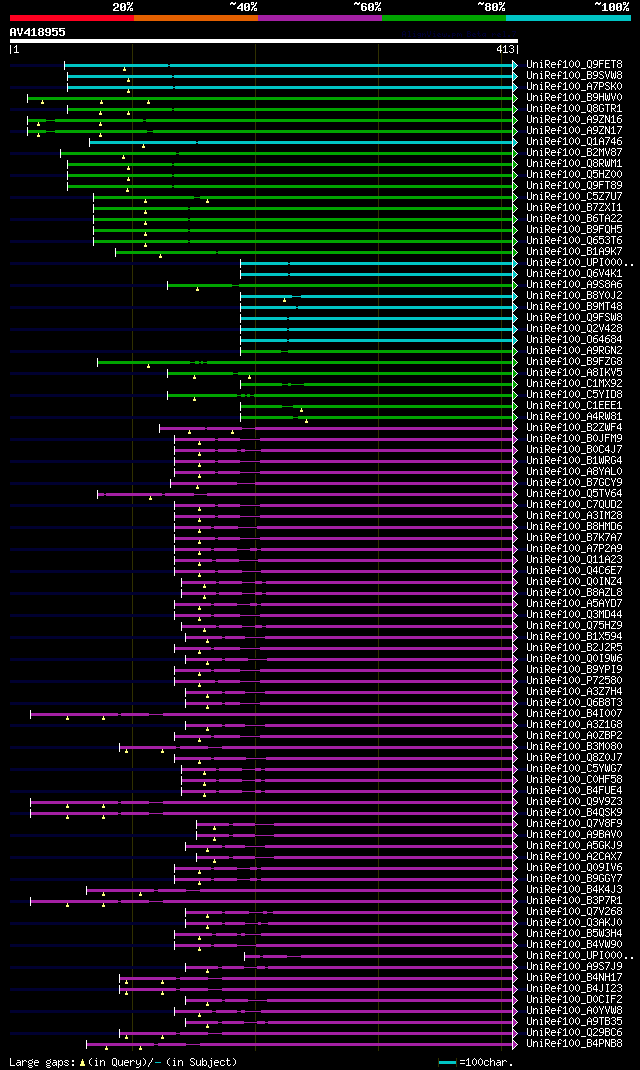640x1070 pixels.
Task: Click hit label UniRef100_Q8GTR1
Action: tap(574, 109)
